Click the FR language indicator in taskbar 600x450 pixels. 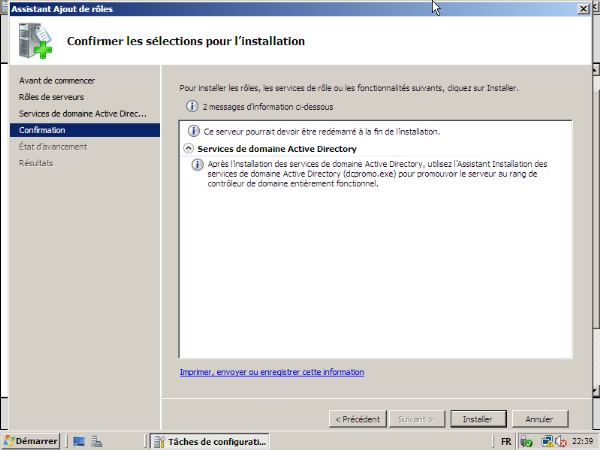(x=506, y=441)
